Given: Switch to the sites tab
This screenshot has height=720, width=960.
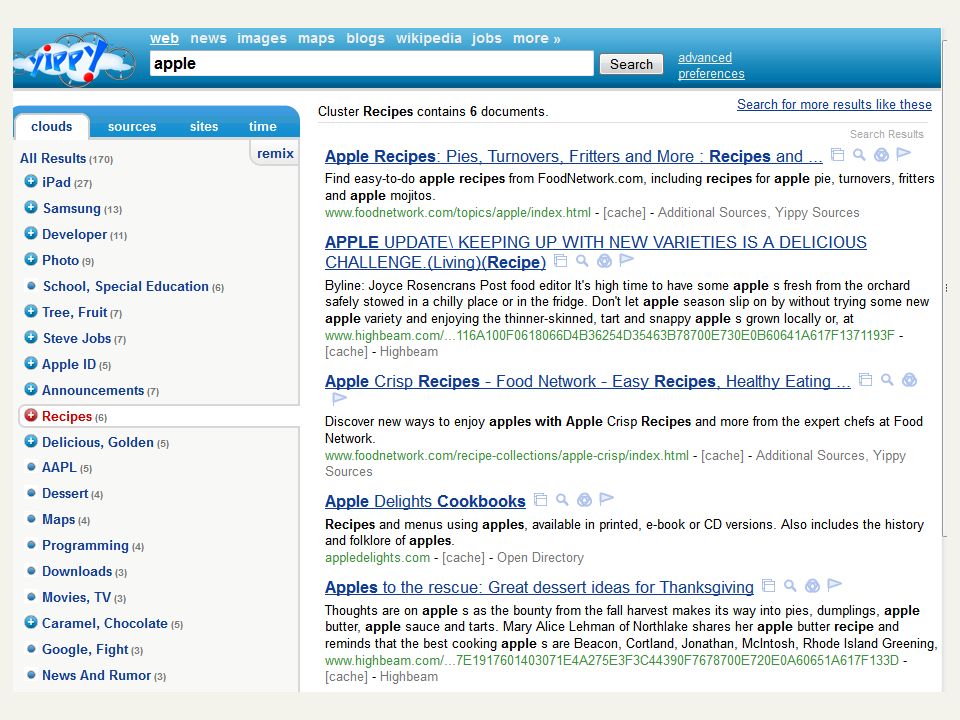Looking at the screenshot, I should (x=204, y=127).
